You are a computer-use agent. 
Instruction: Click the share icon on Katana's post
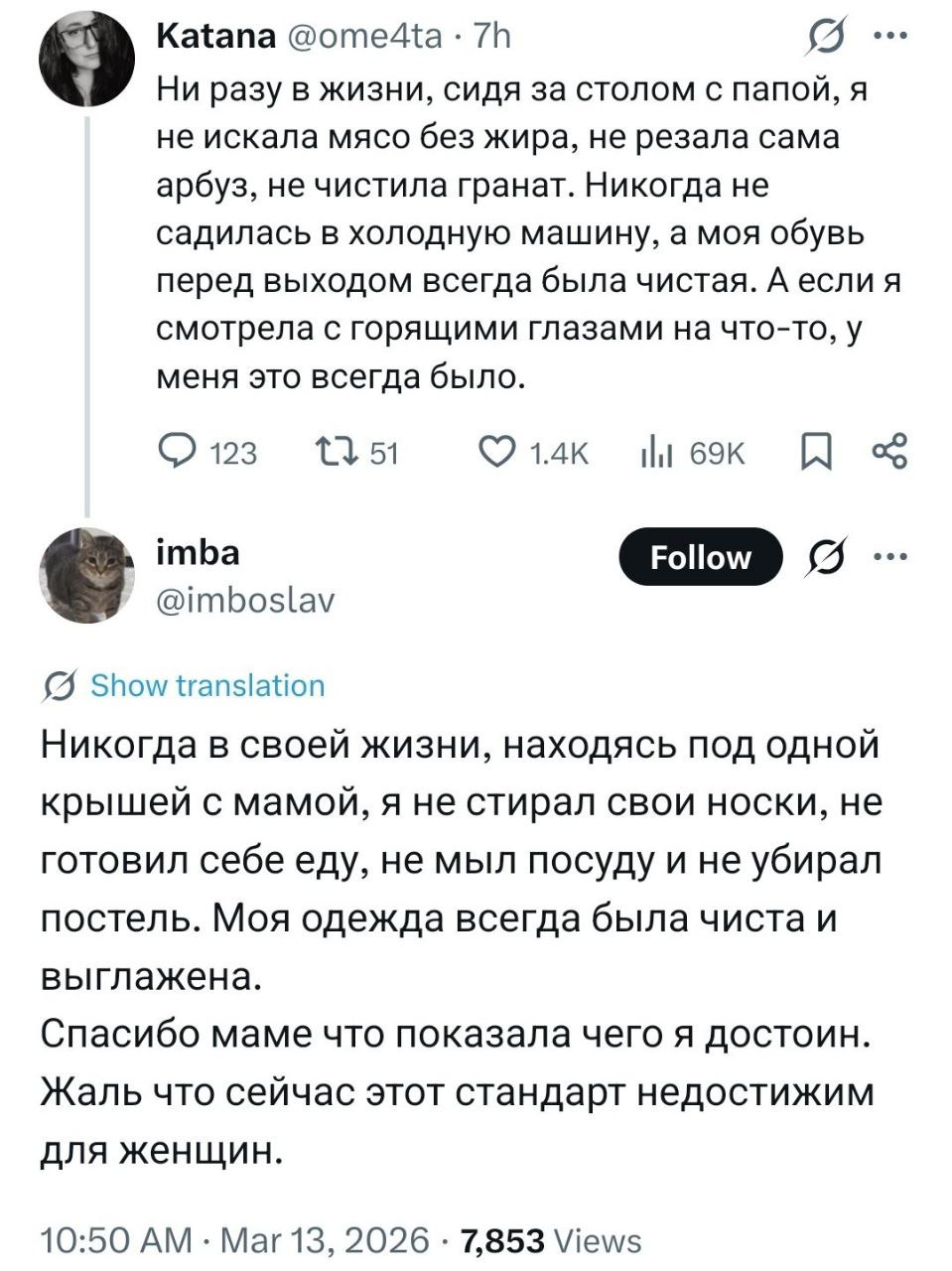pyautogui.click(x=888, y=453)
